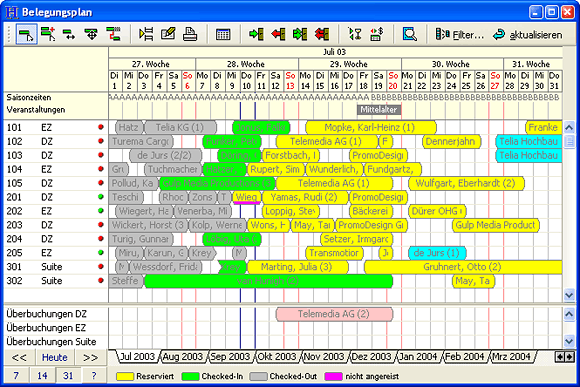The width and height of the screenshot is (580, 387).
Task: Click the row list with yellow arrow icon
Action: pyautogui.click(x=146, y=34)
